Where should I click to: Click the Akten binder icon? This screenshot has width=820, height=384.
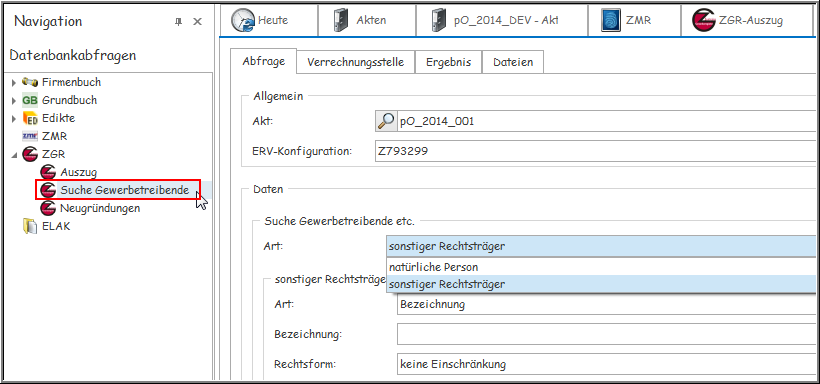[x=341, y=21]
